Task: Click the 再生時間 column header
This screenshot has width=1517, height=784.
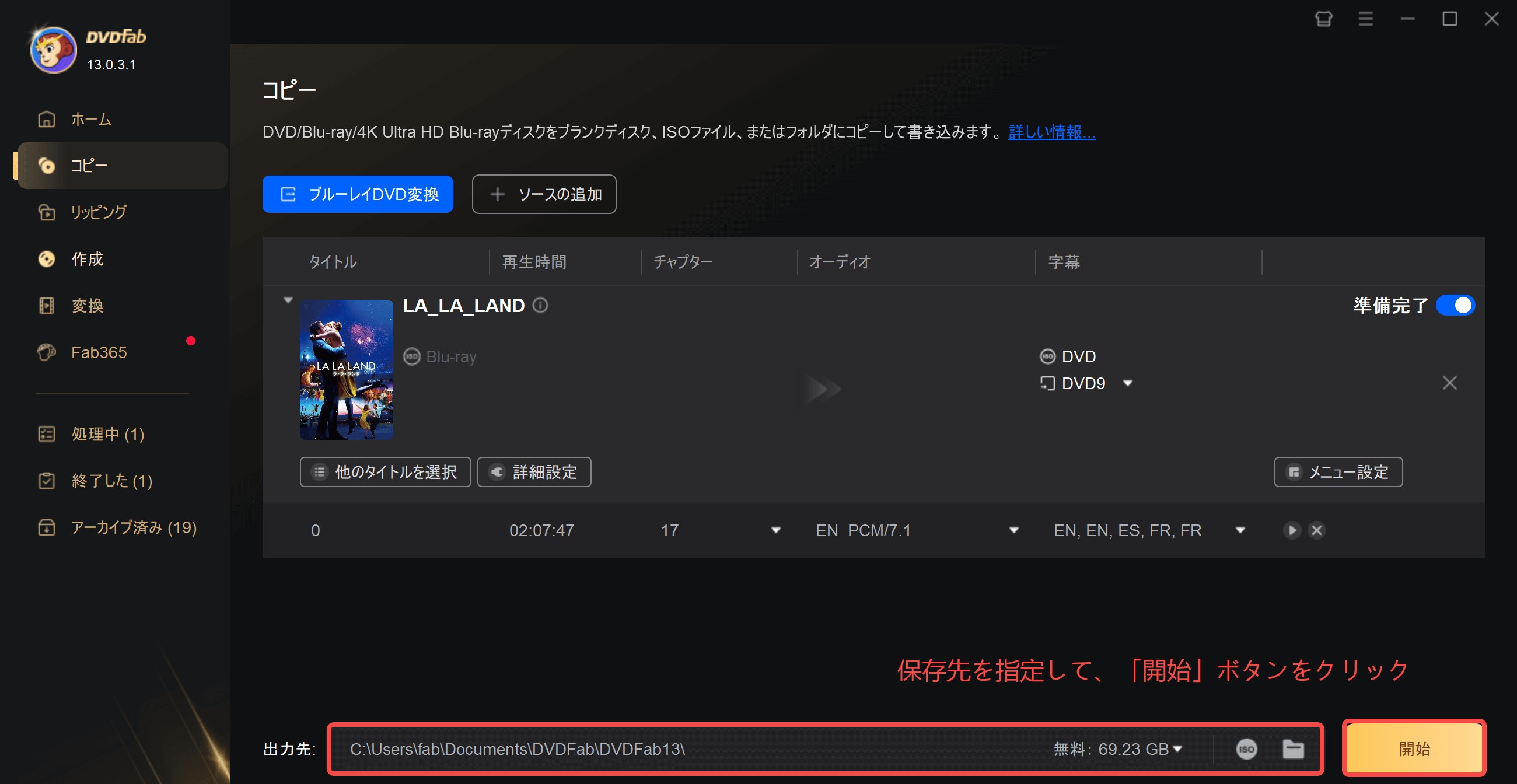Action: pyautogui.click(x=534, y=262)
